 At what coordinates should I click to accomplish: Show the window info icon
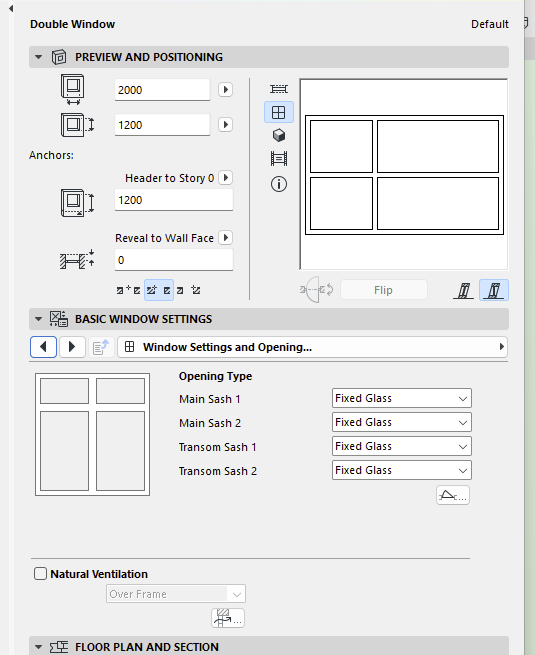279,184
